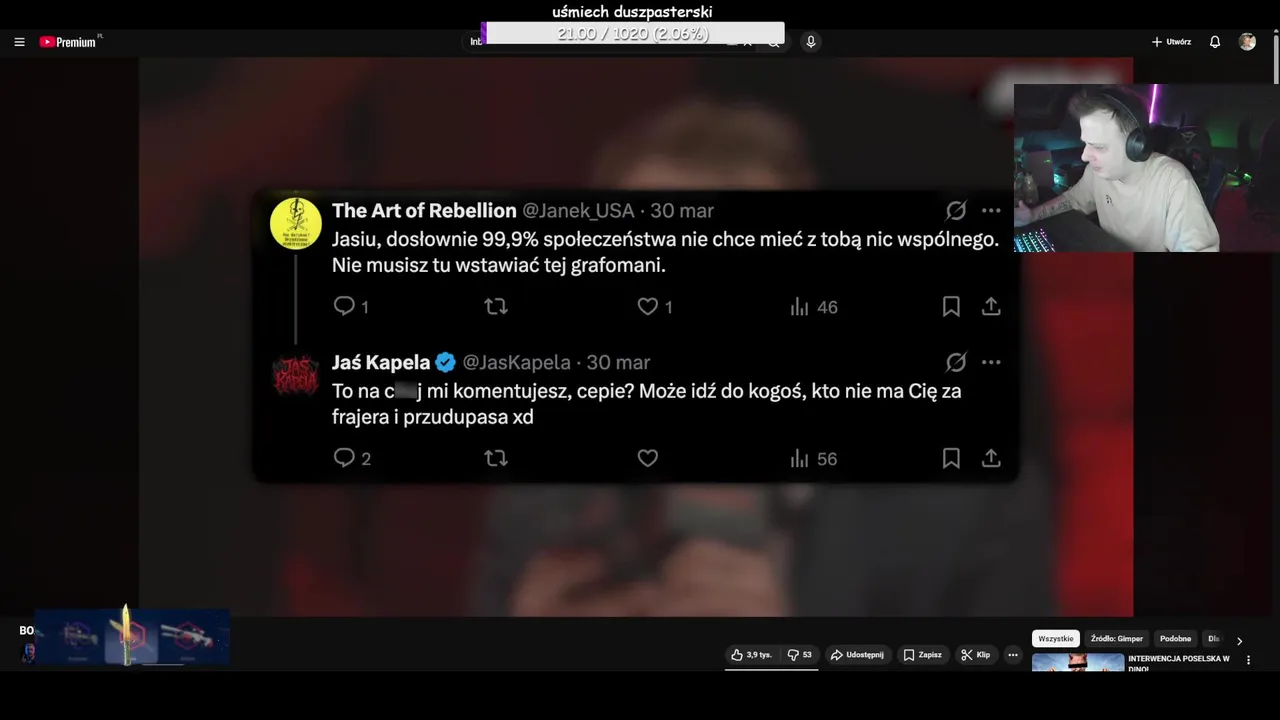This screenshot has height=720, width=1280.
Task: Open the YouTube hamburger guide menu
Action: [19, 42]
